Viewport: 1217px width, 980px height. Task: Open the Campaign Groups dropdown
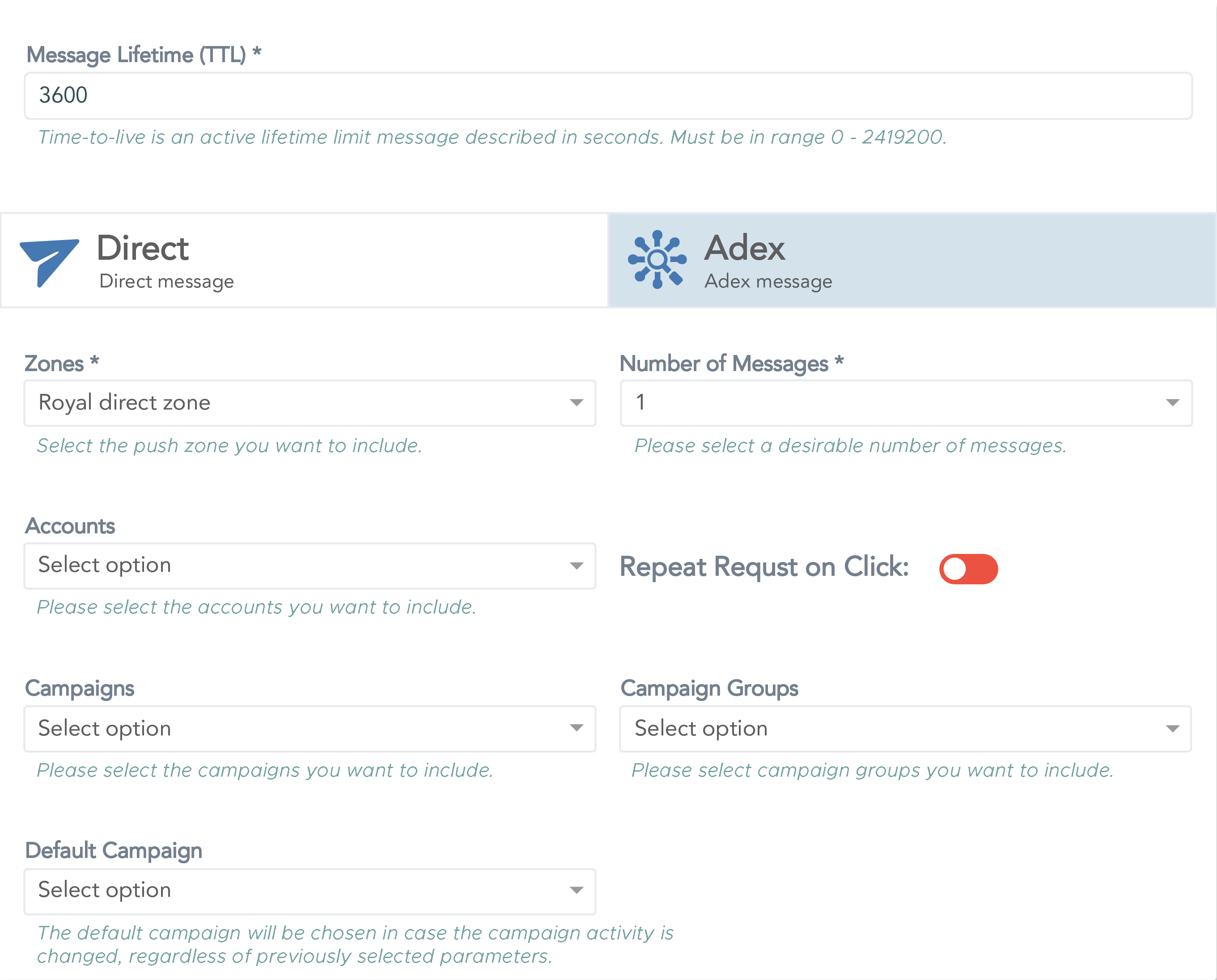coord(906,729)
